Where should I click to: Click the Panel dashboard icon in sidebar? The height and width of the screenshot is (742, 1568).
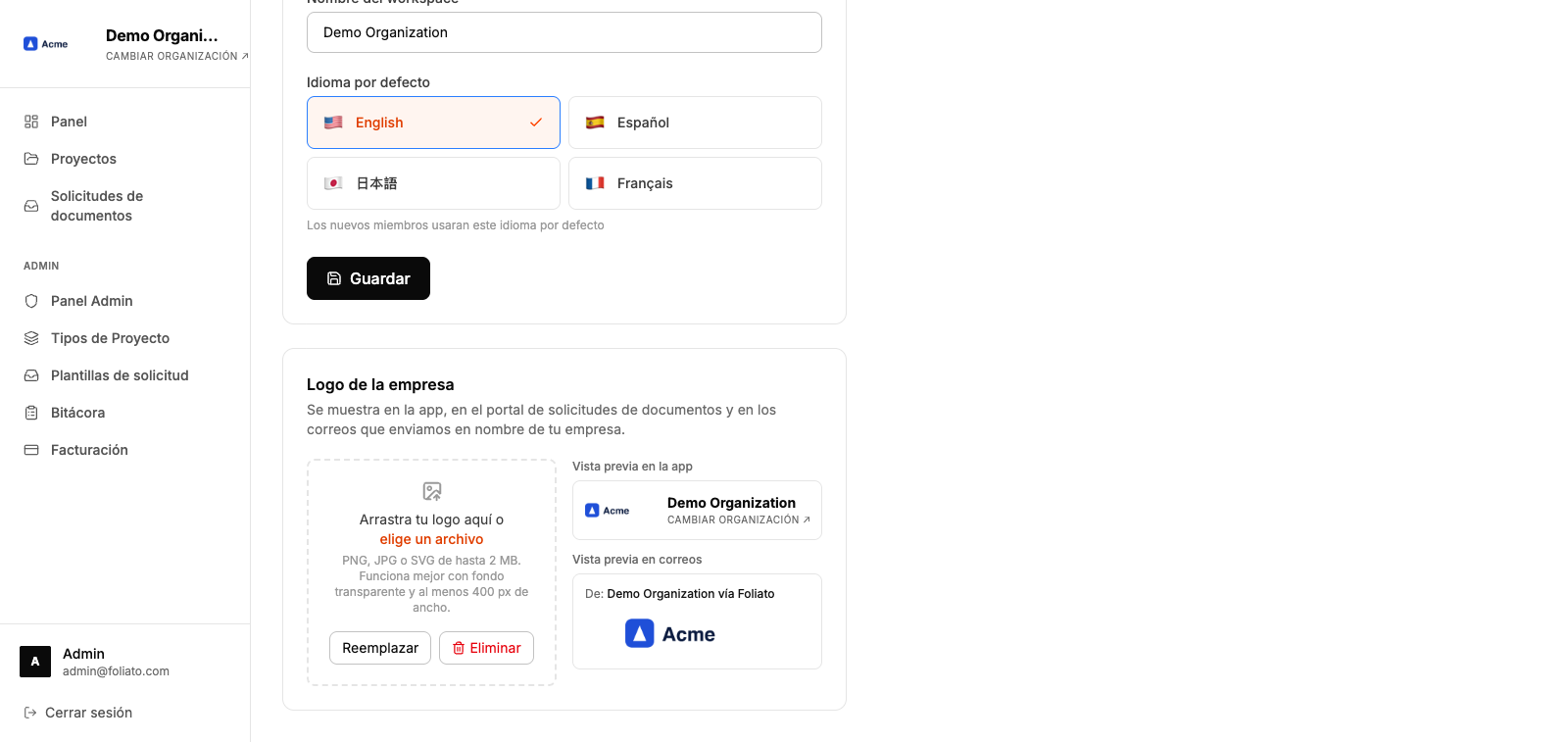tap(31, 122)
